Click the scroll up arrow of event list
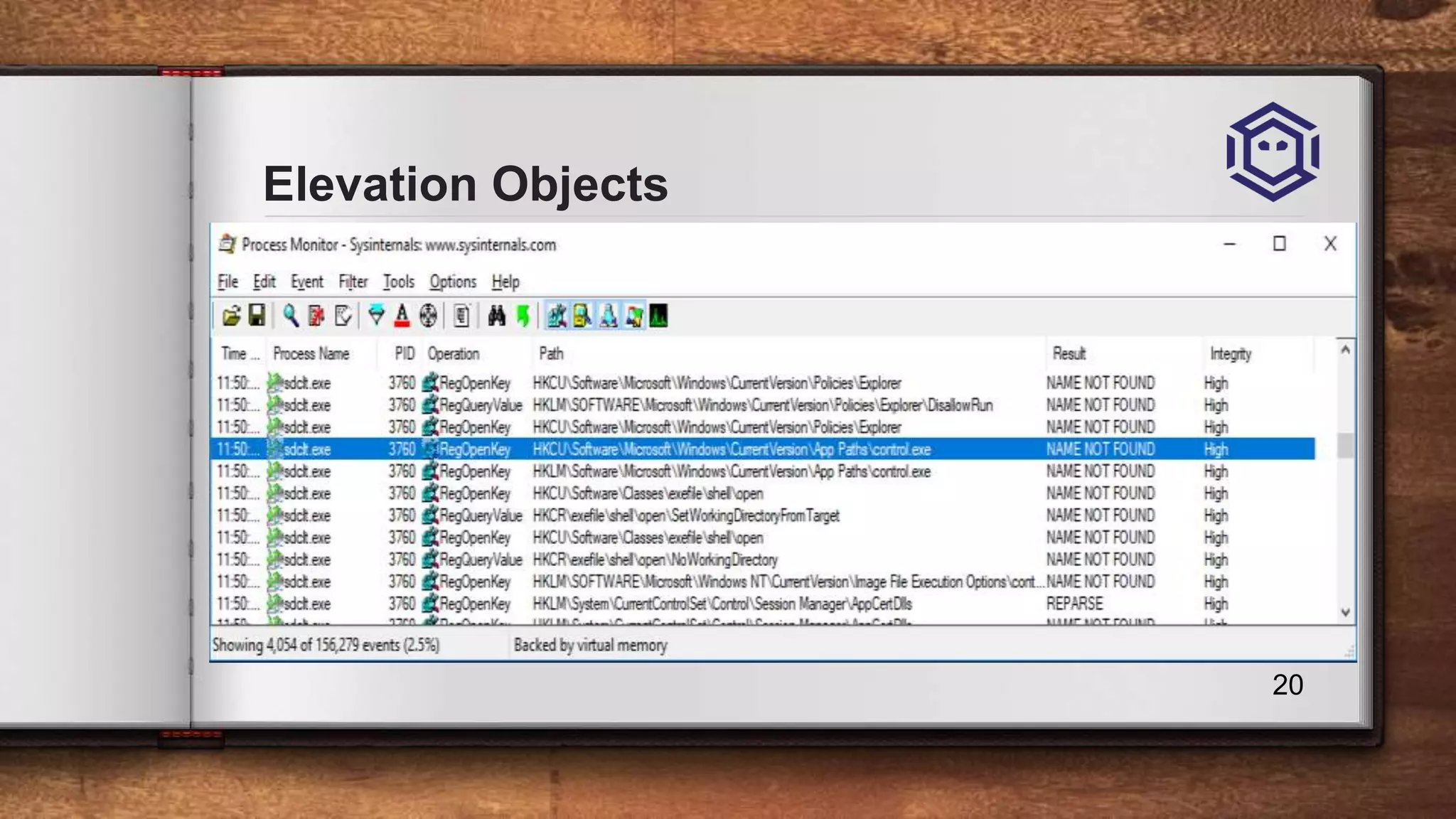 1345,350
